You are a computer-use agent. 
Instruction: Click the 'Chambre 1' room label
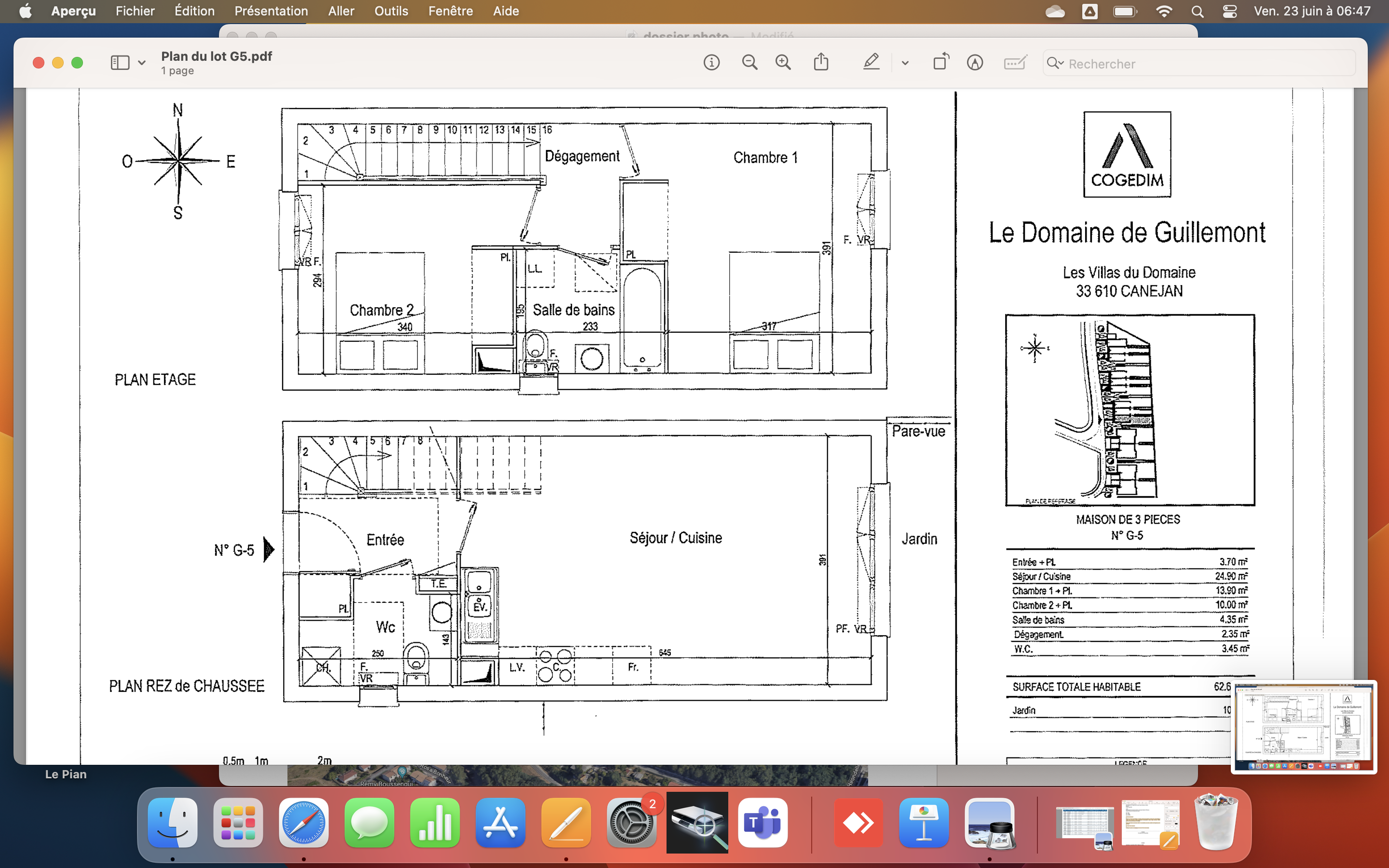(766, 157)
